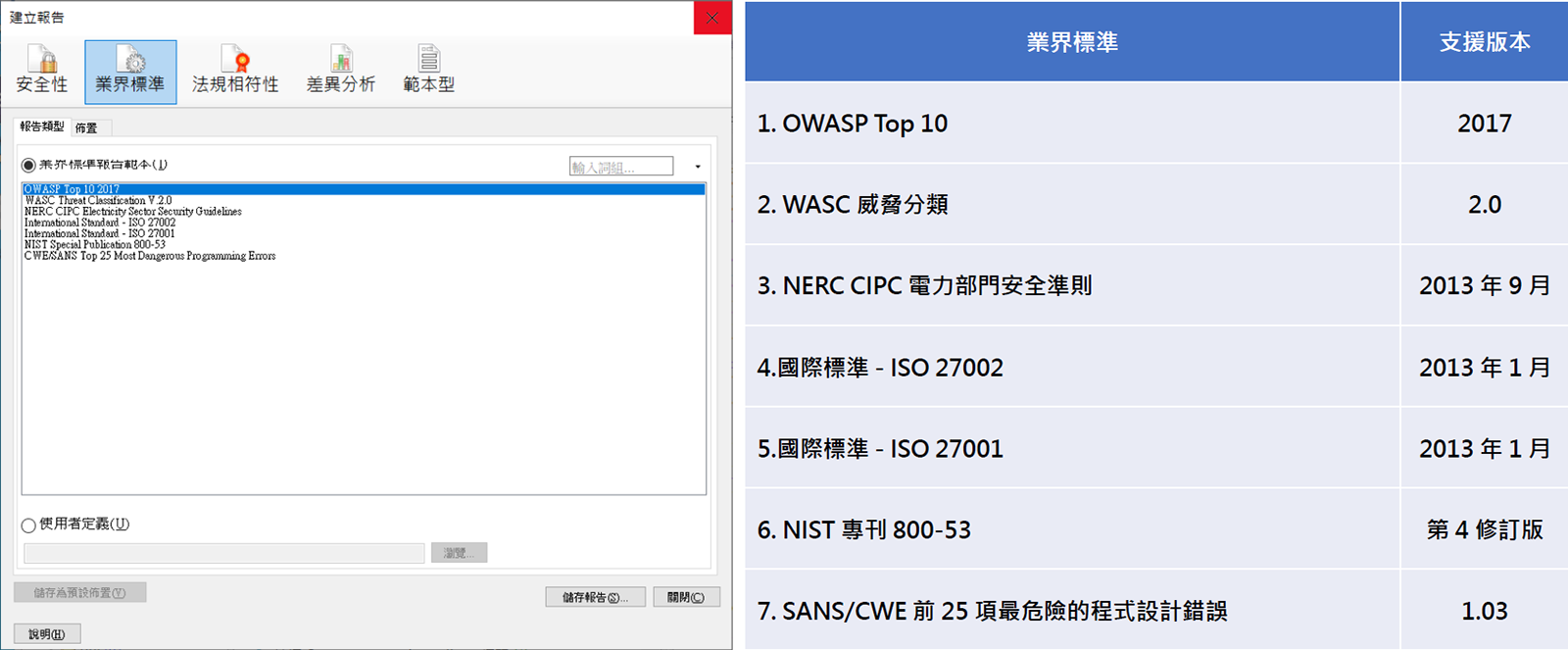Click table cell '2. WASC 威脅分類'

click(x=1072, y=204)
